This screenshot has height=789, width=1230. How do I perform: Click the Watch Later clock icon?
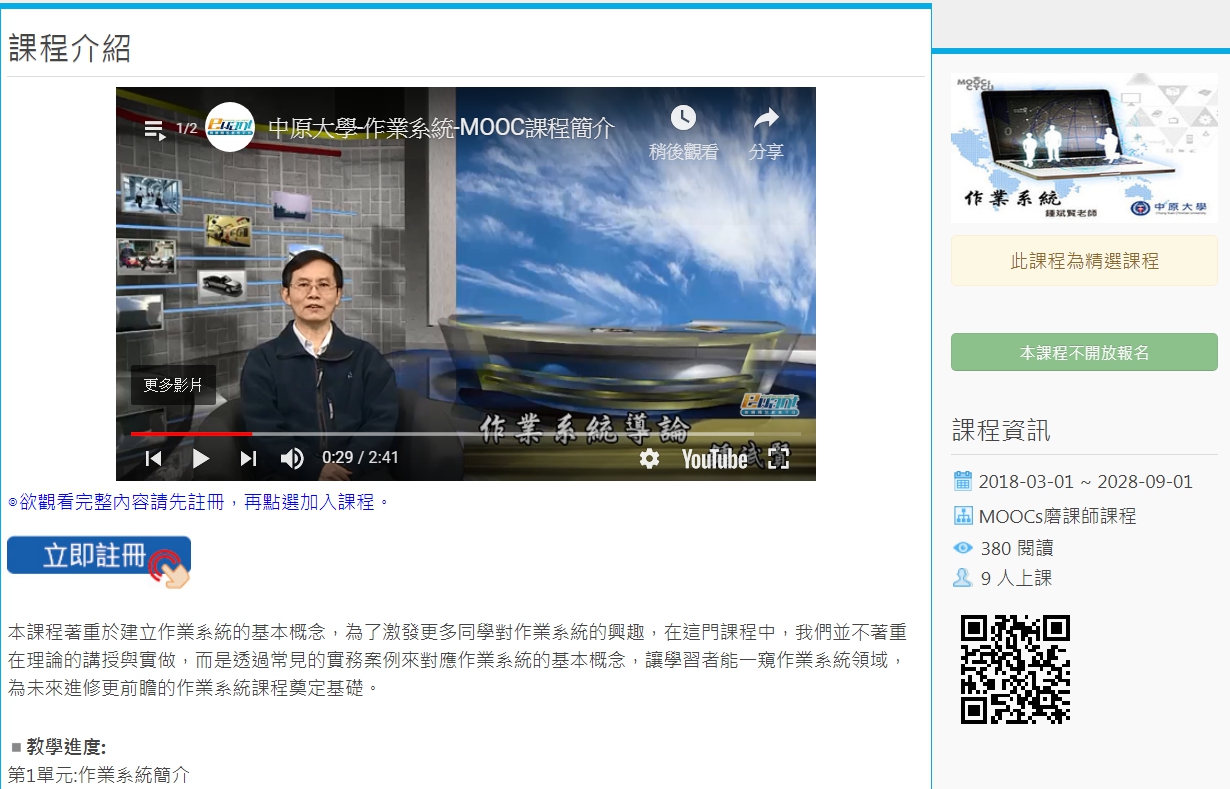(683, 118)
